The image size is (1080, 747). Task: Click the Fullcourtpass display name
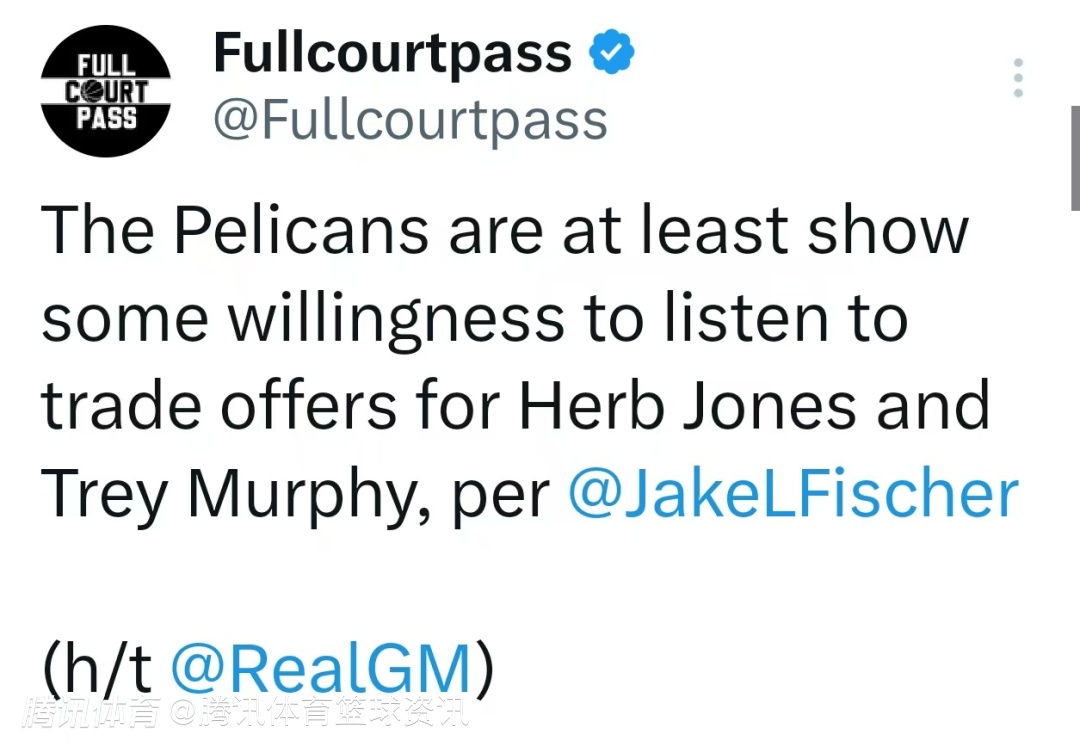(x=392, y=53)
